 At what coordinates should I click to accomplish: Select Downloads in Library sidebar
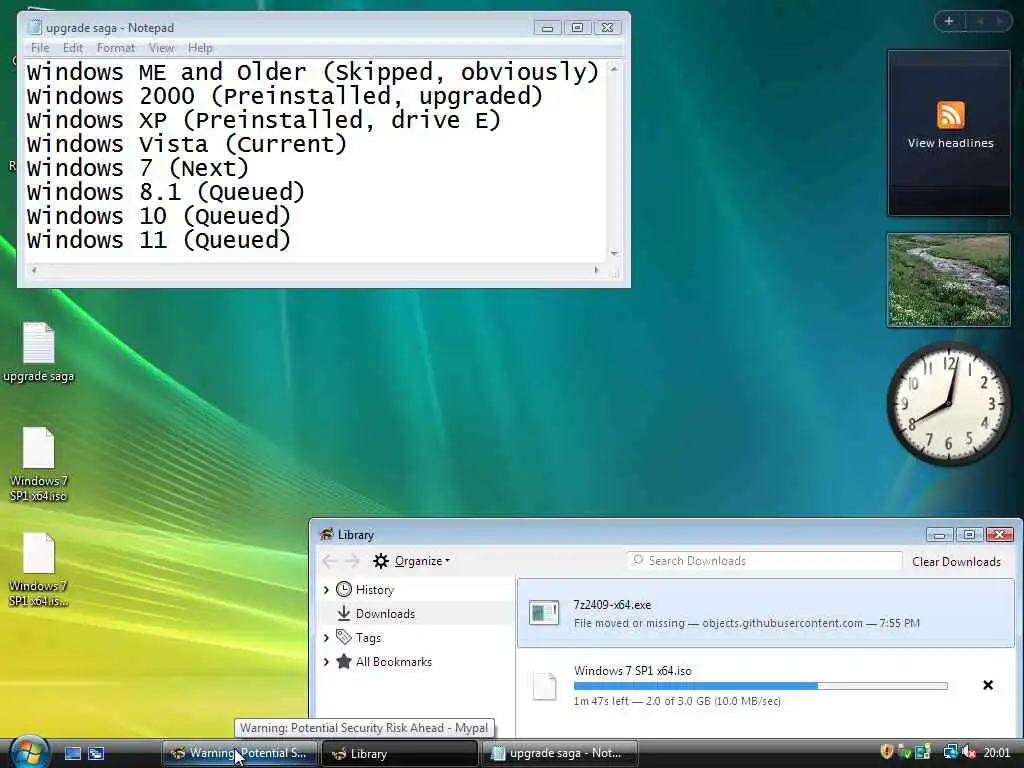(385, 614)
